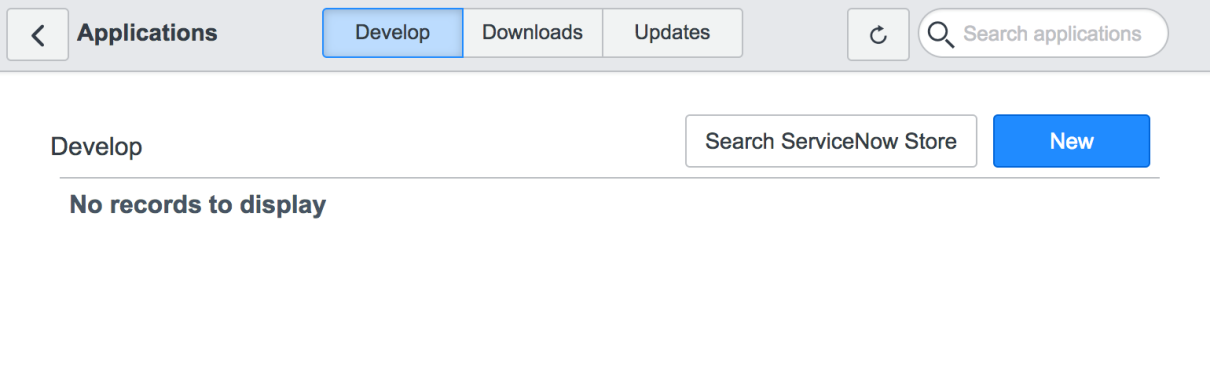
Task: Reload the list via circular arrow icon
Action: coord(878,34)
